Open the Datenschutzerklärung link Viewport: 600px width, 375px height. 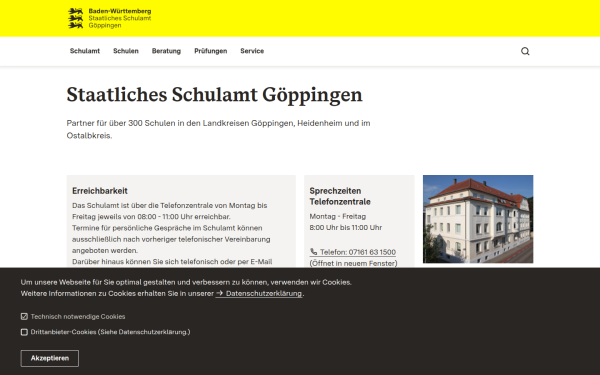coord(259,293)
